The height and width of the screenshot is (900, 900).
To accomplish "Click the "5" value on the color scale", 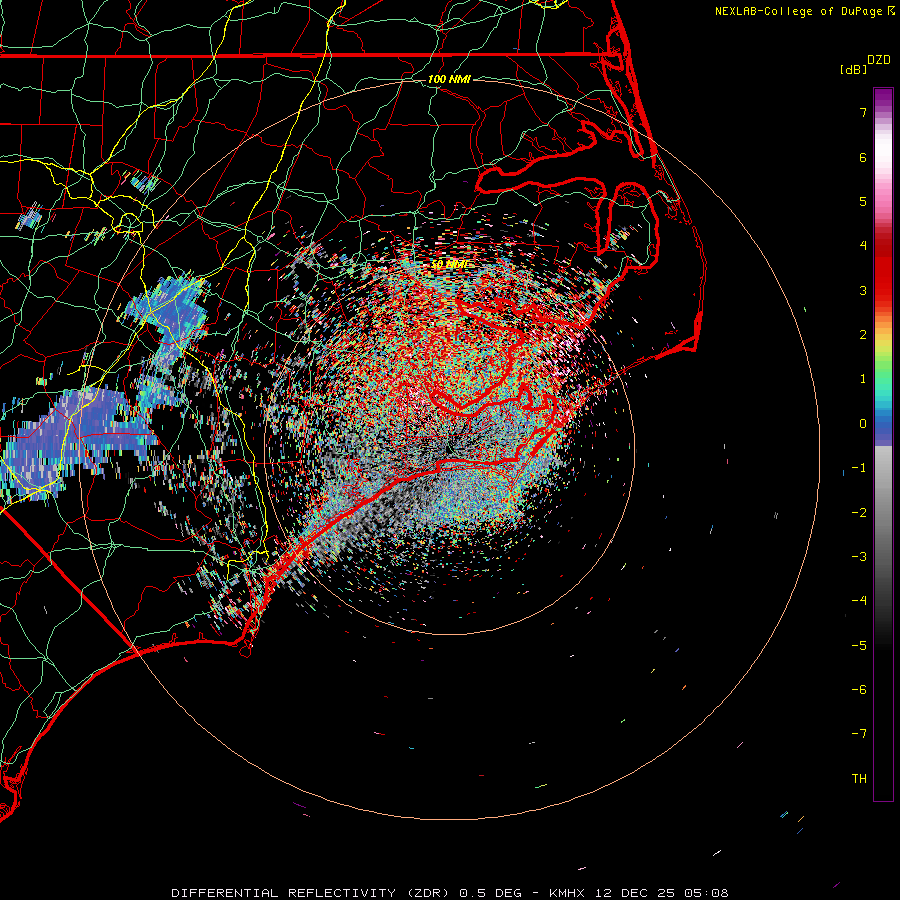I will [863, 201].
